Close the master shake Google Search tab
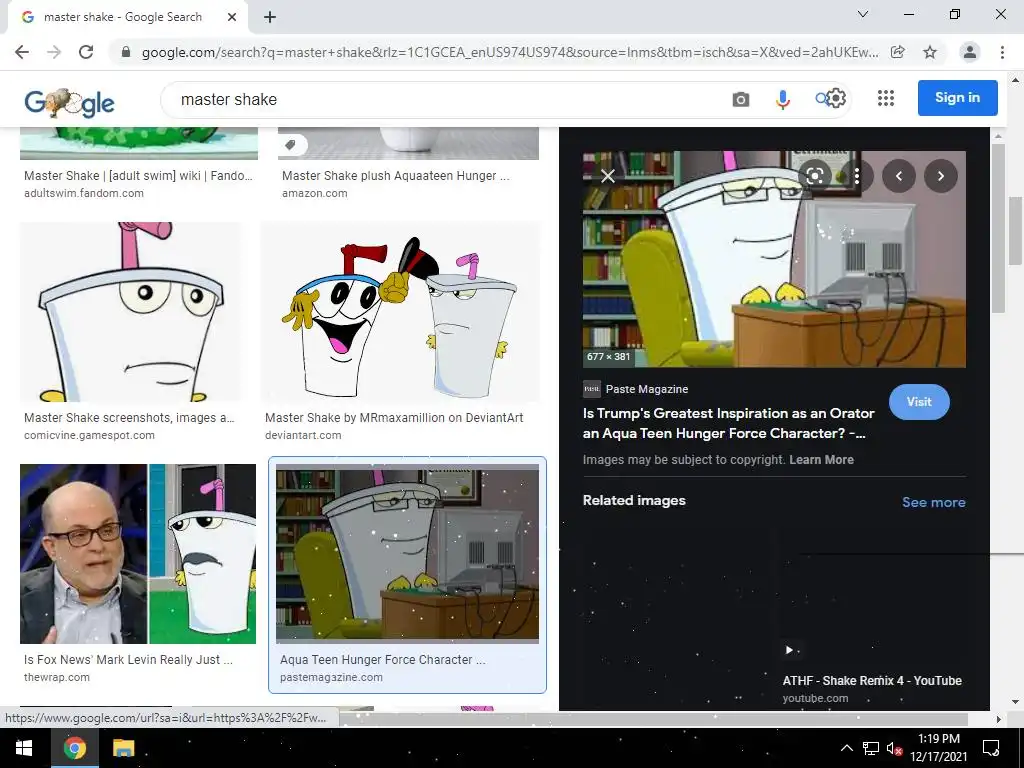The width and height of the screenshot is (1024, 768). tap(232, 17)
